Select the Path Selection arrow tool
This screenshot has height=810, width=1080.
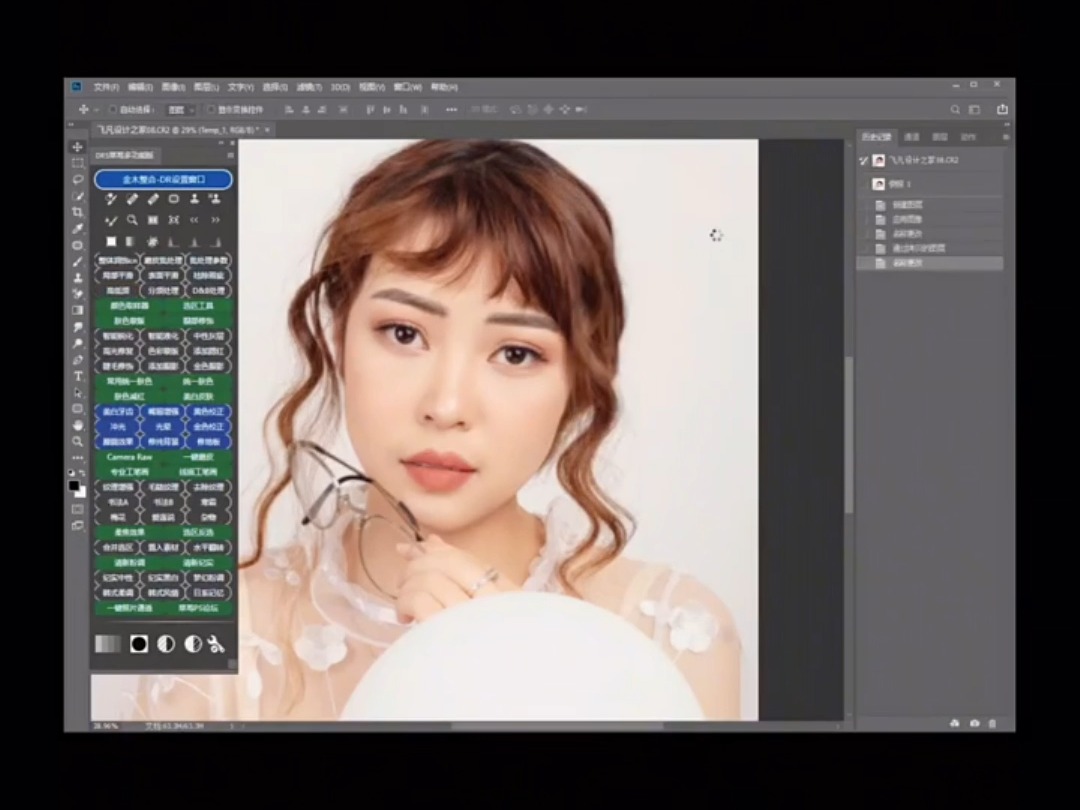pyautogui.click(x=78, y=393)
